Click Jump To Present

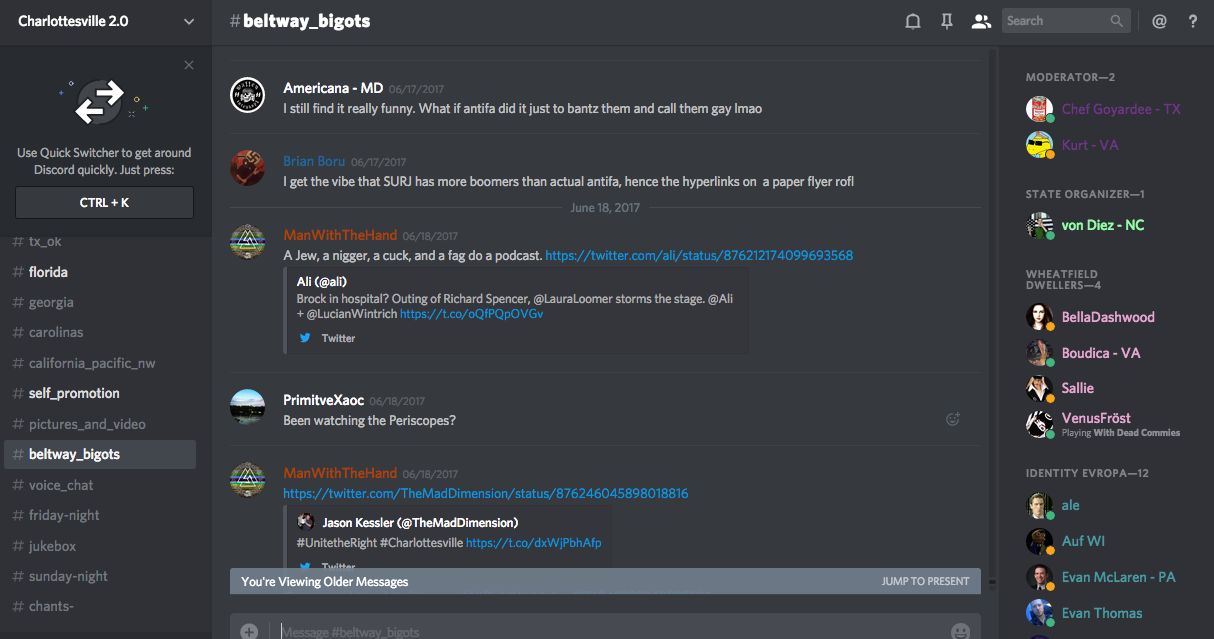pyautogui.click(x=925, y=581)
